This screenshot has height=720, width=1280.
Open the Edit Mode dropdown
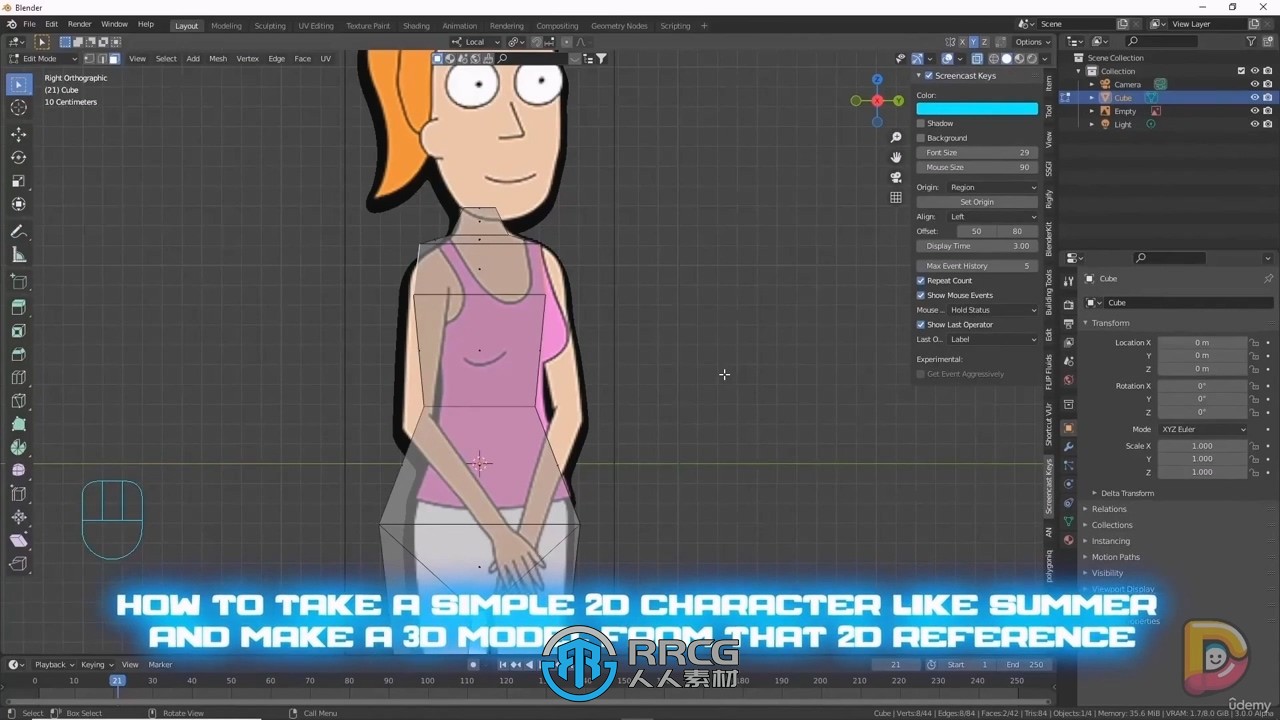(42, 59)
